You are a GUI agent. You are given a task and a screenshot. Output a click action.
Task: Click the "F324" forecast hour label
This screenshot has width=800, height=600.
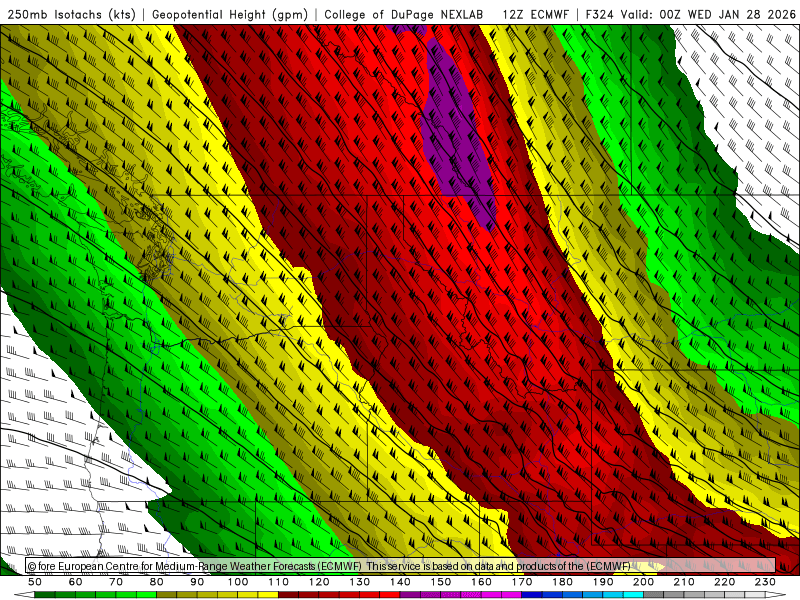(x=599, y=14)
